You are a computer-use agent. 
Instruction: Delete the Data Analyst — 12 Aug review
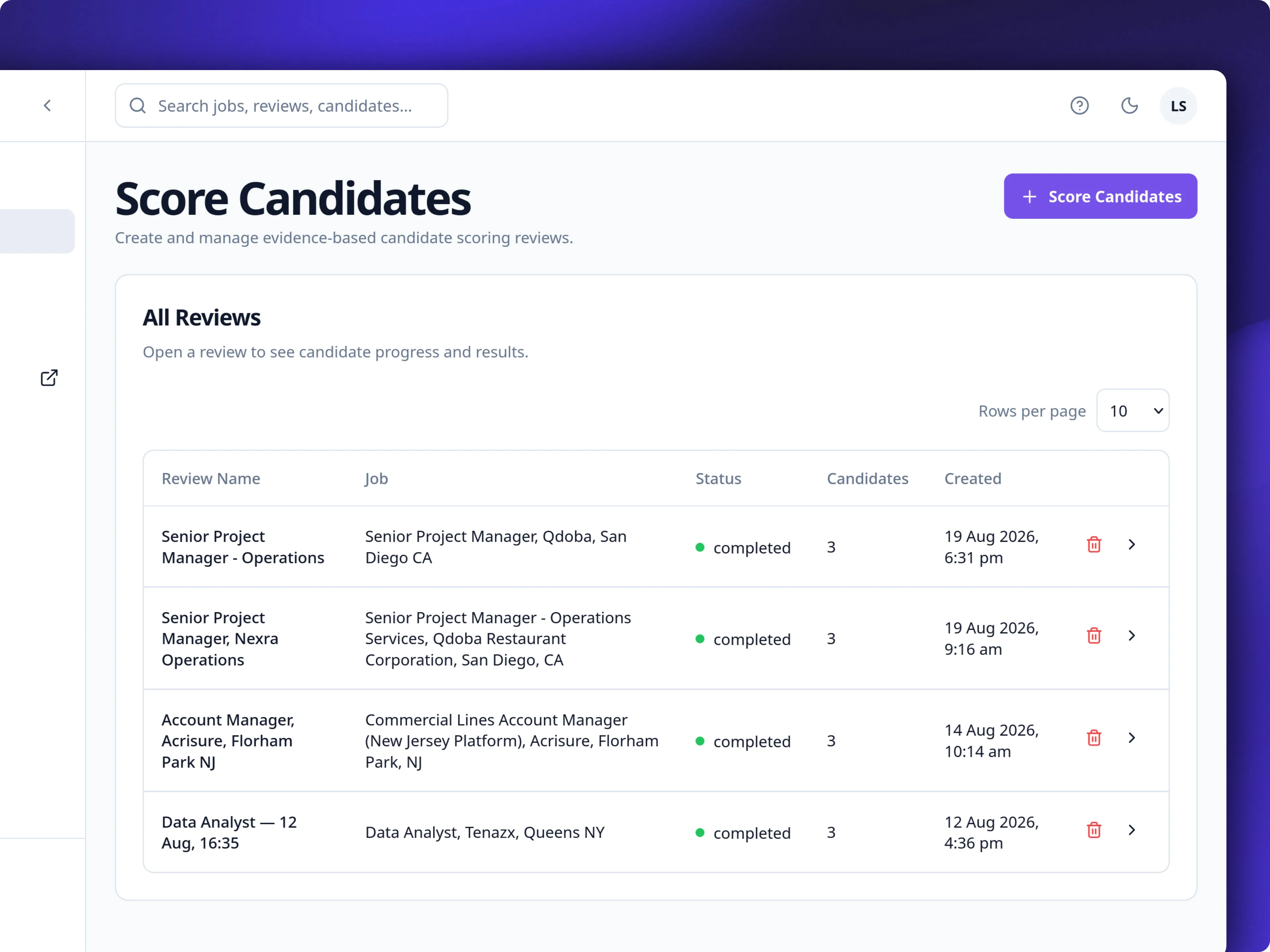1094,830
